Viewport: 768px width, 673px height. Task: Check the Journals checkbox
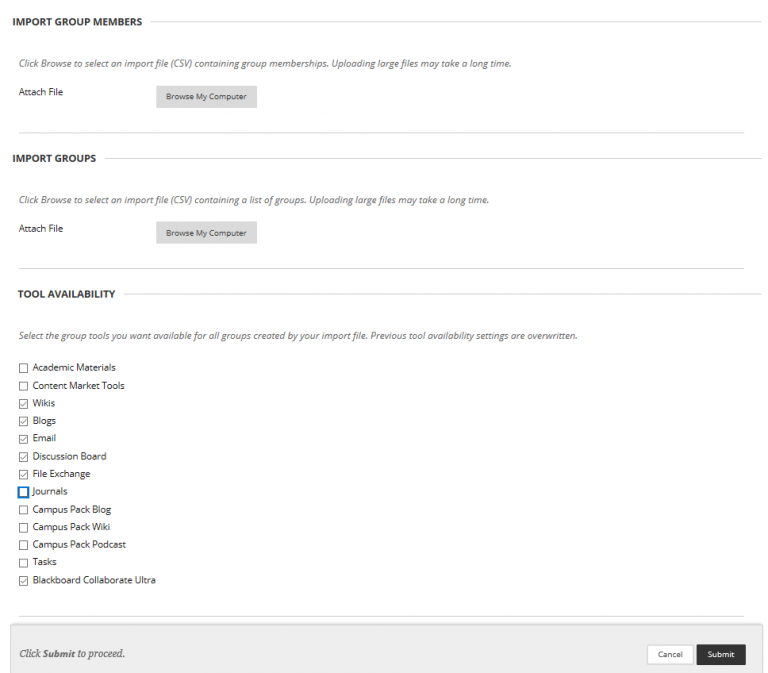click(24, 492)
